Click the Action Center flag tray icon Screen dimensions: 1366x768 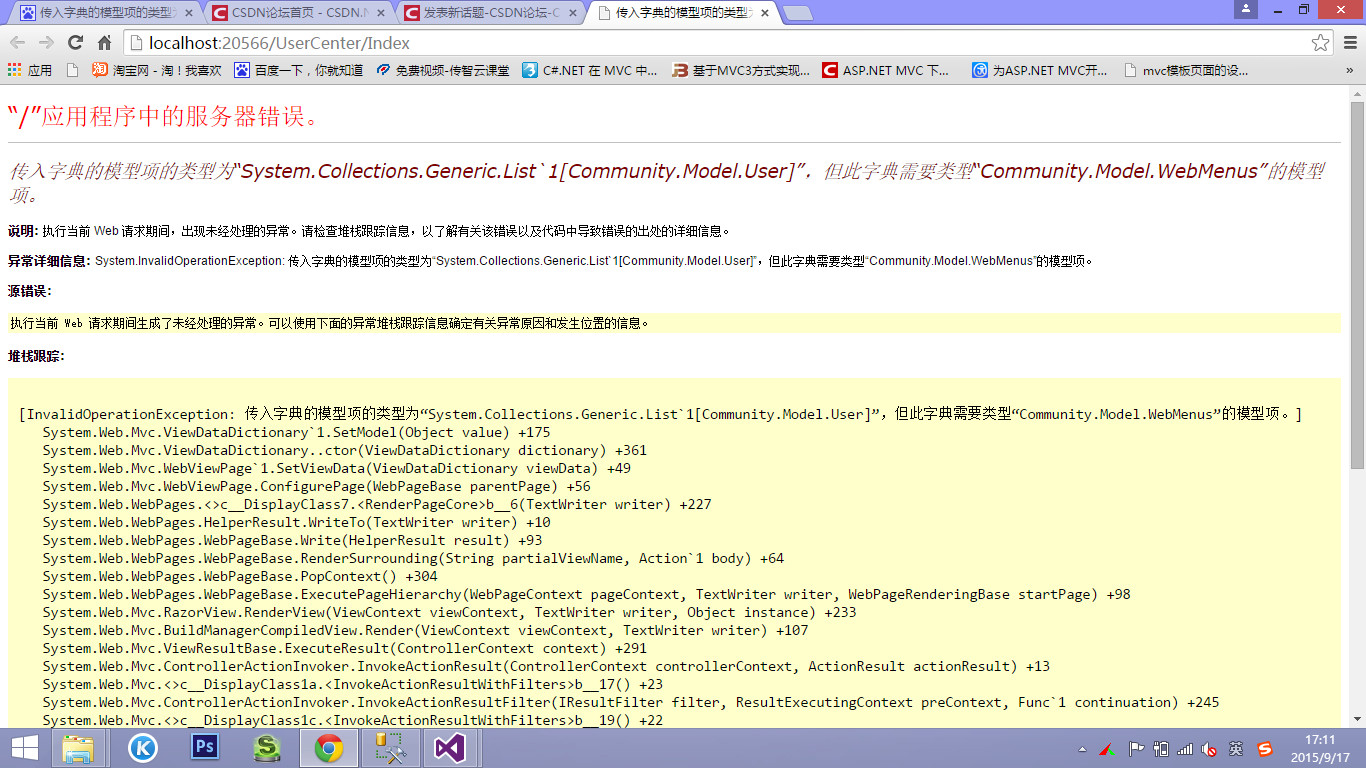[1136, 748]
